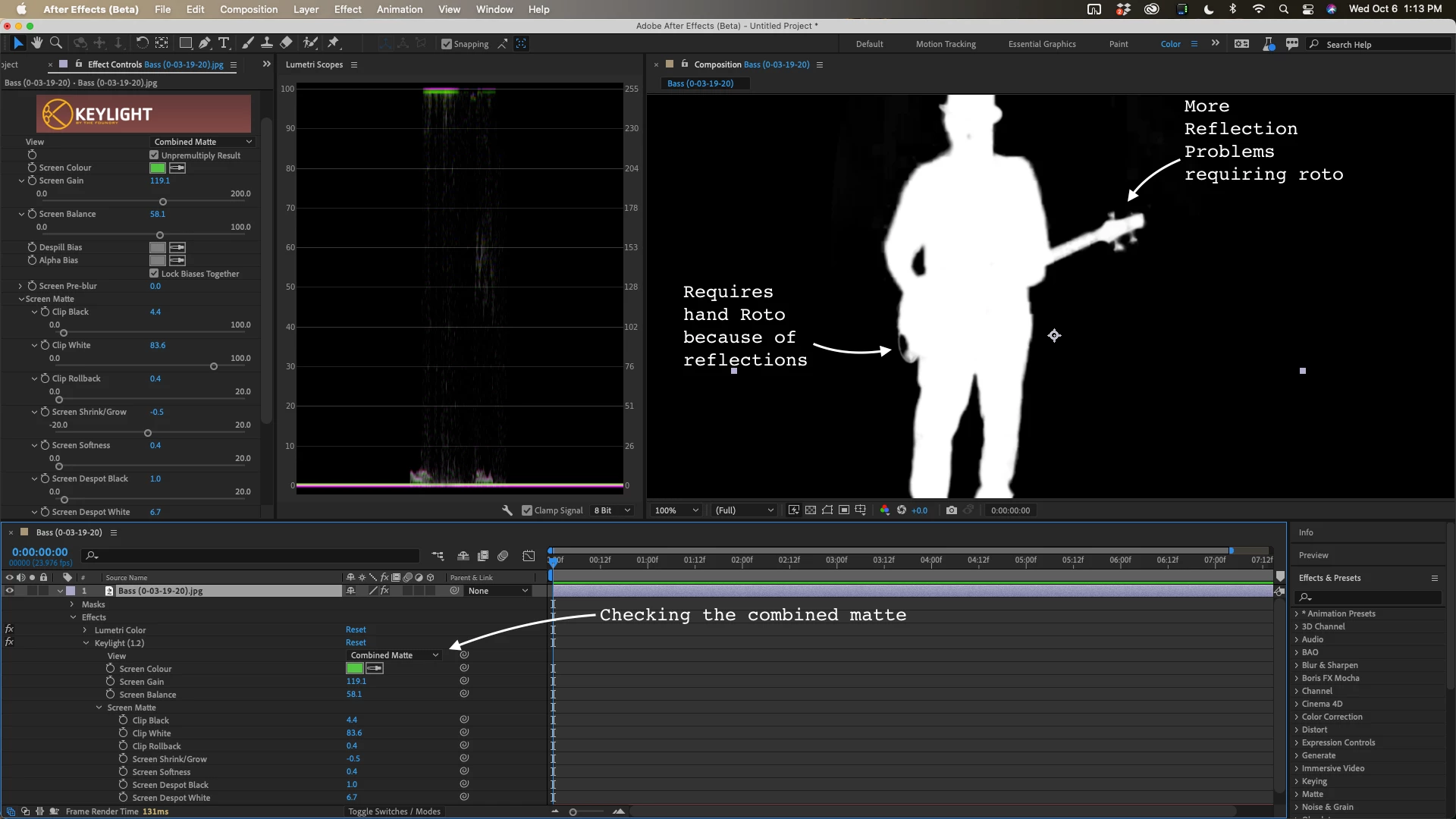Disable Lock Biases Together checkbox
The width and height of the screenshot is (1456, 819).
pos(154,273)
